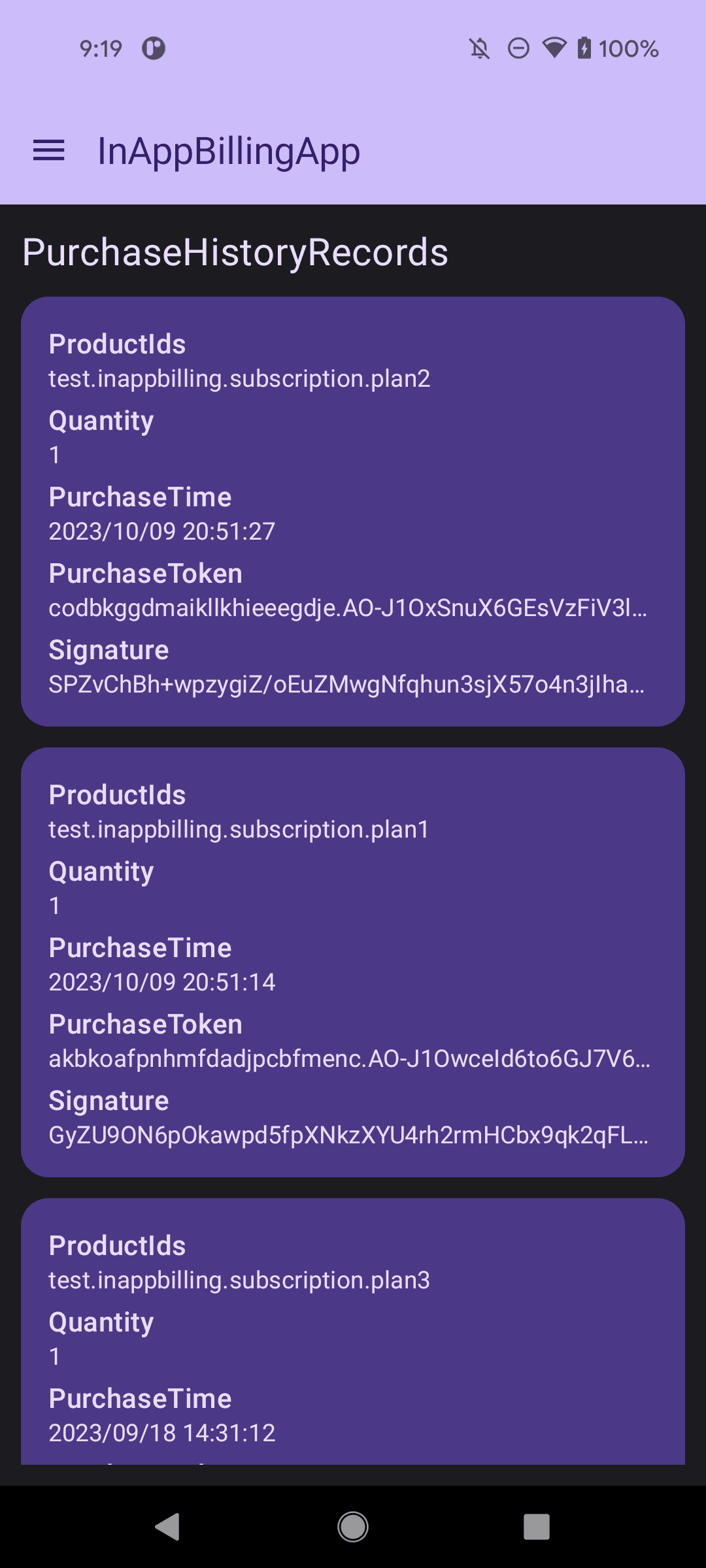The height and width of the screenshot is (1568, 706).
Task: Tap the Wi-Fi status icon
Action: (554, 48)
